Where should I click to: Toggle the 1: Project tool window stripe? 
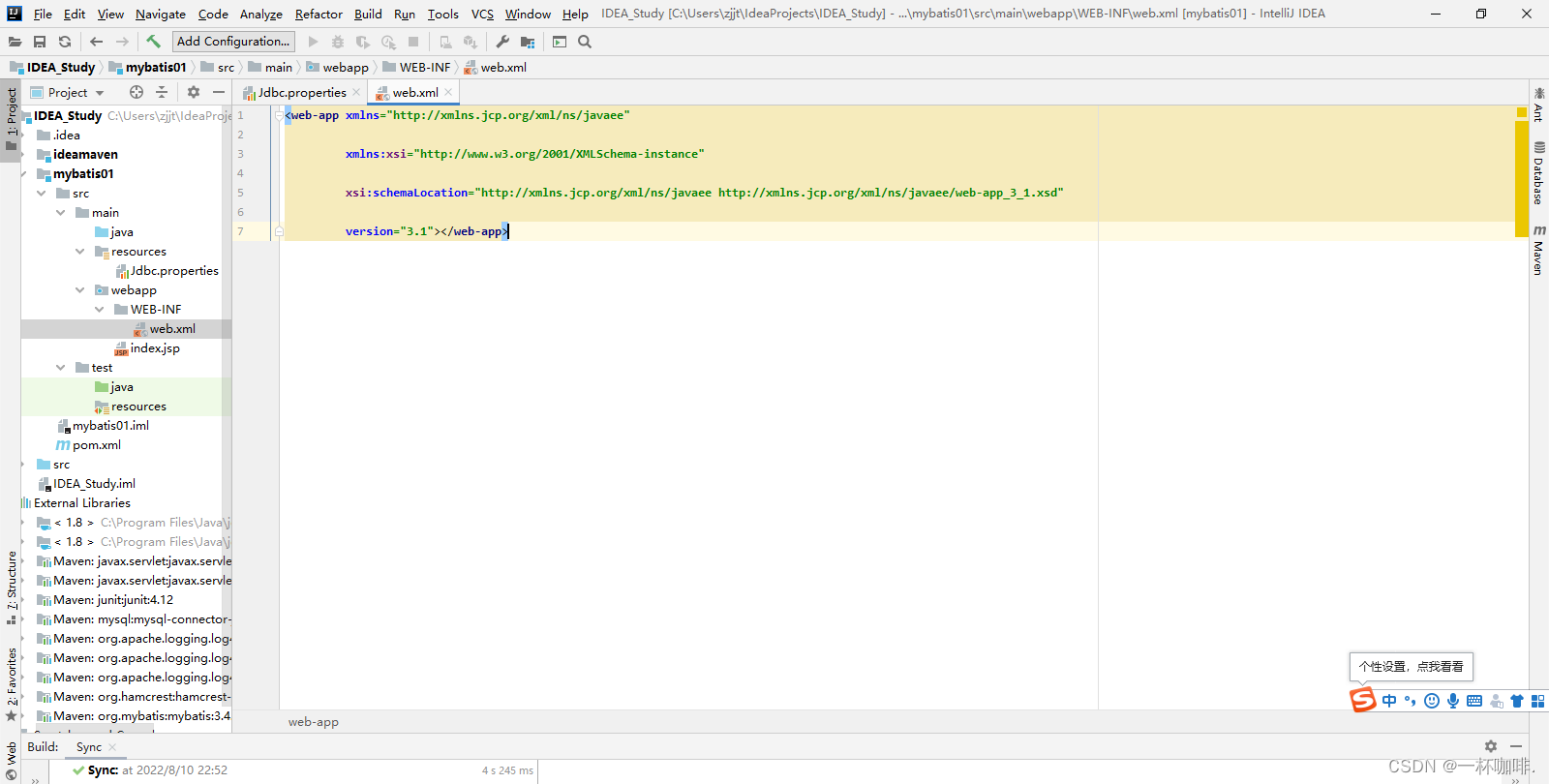(12, 118)
